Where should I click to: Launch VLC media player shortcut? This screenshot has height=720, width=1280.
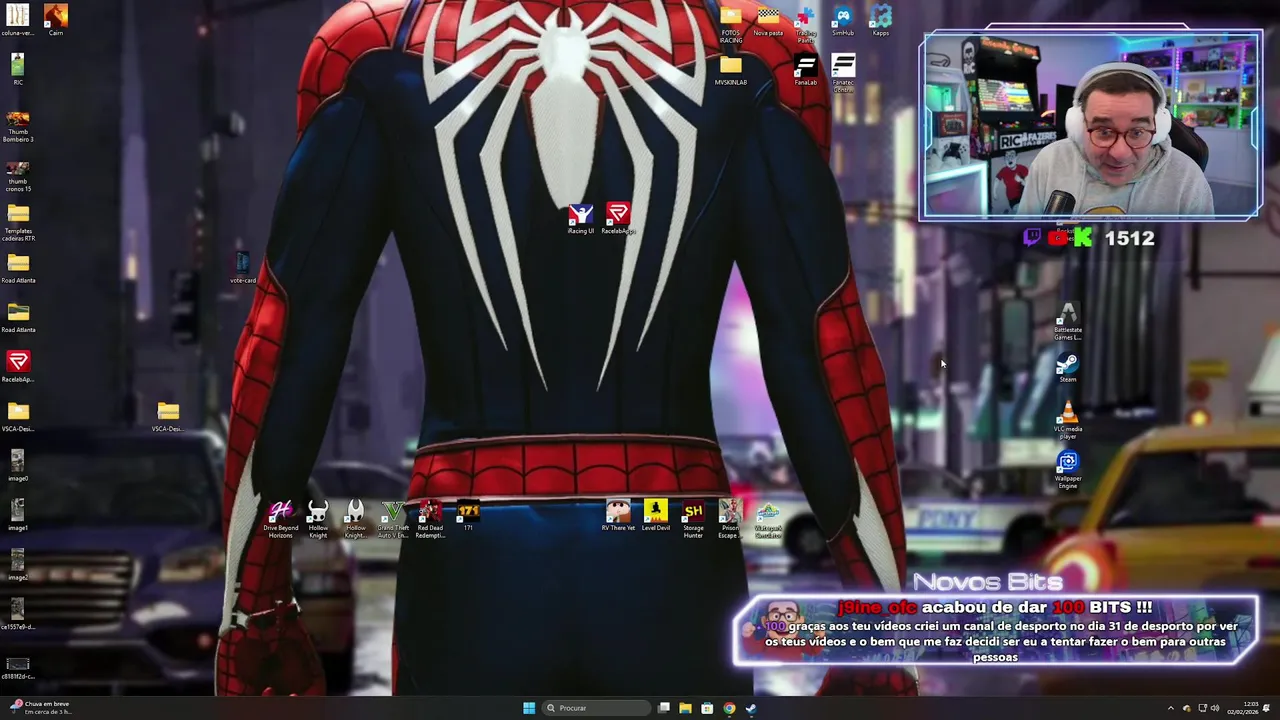1068,420
